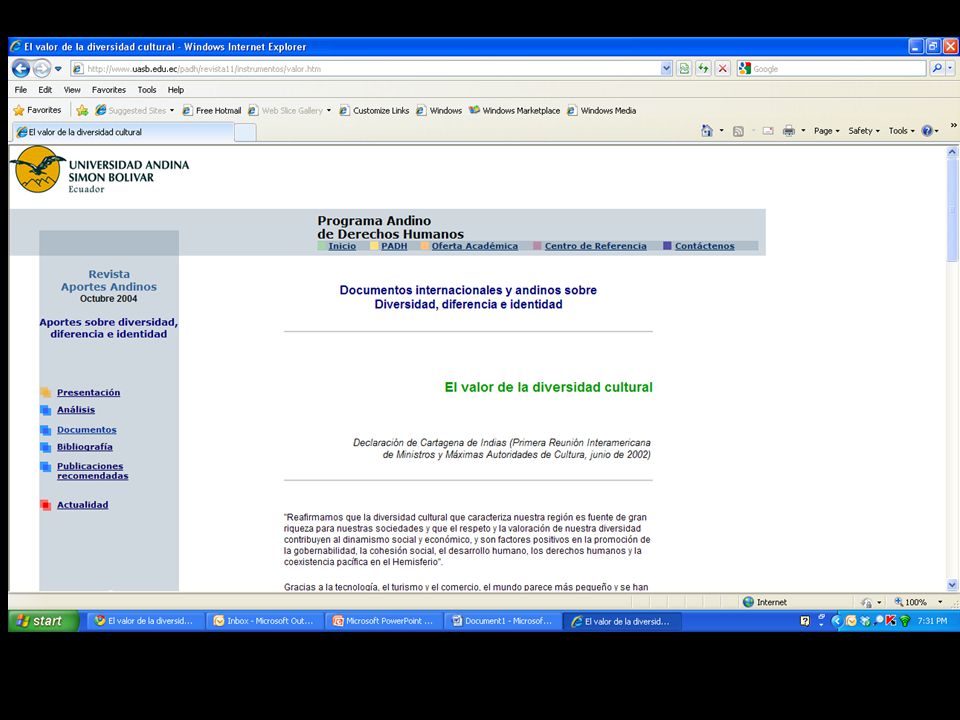Open Publicaciones recomendadas link
Screen dimensions: 960x720
92,471
